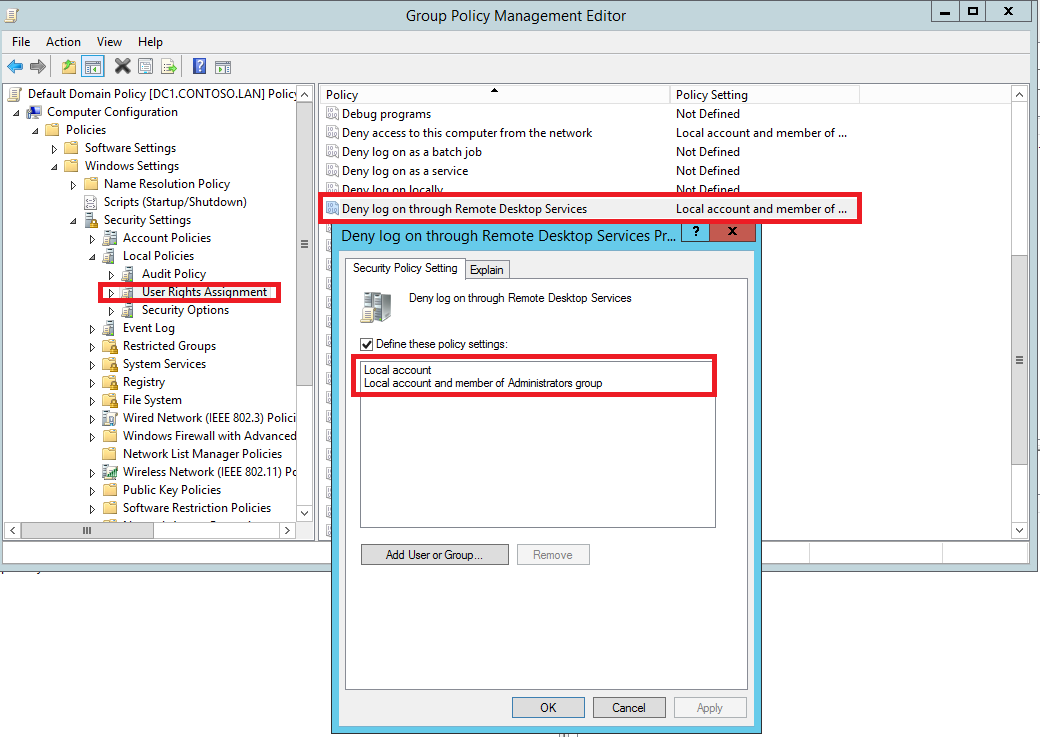Switch to the Explain tab
Image resolution: width=1041 pixels, height=737 pixels.
click(487, 269)
